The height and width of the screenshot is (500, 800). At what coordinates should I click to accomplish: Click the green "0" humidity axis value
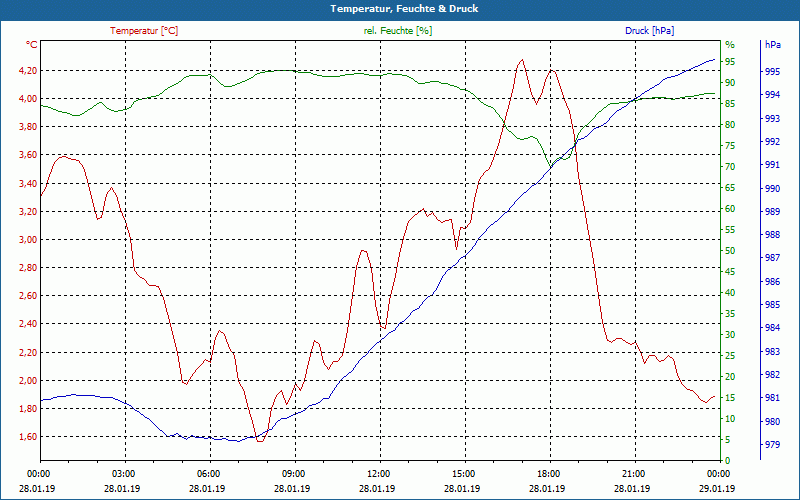[728, 461]
